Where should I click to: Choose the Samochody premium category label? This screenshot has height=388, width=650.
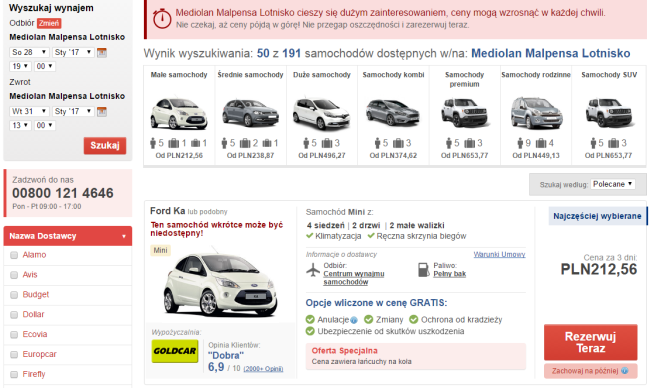[x=465, y=79]
